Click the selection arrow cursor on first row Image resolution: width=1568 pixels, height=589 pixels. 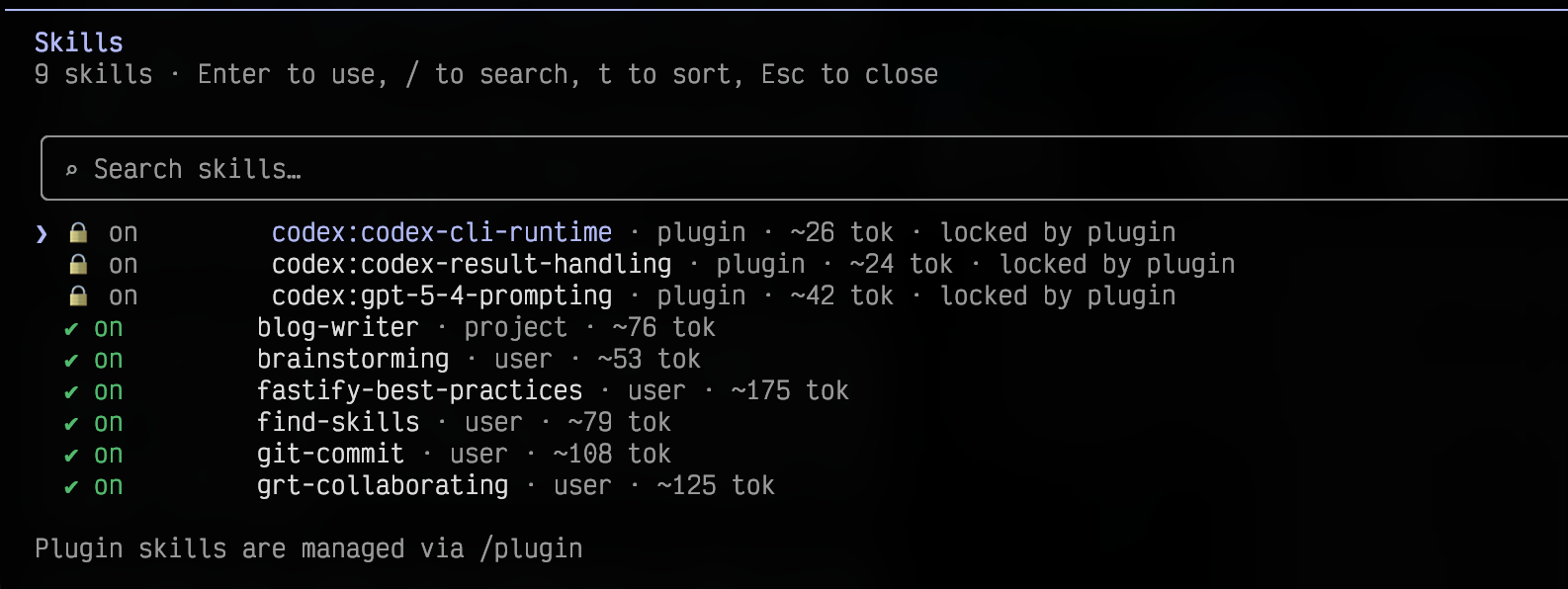tap(41, 233)
